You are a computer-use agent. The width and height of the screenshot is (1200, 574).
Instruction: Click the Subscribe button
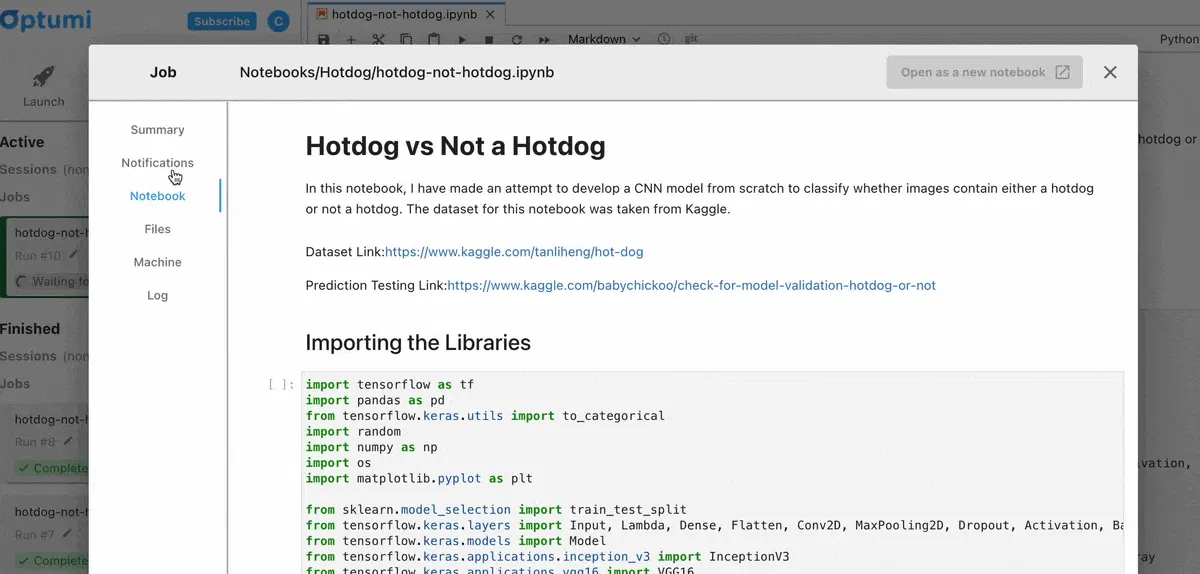click(x=222, y=21)
